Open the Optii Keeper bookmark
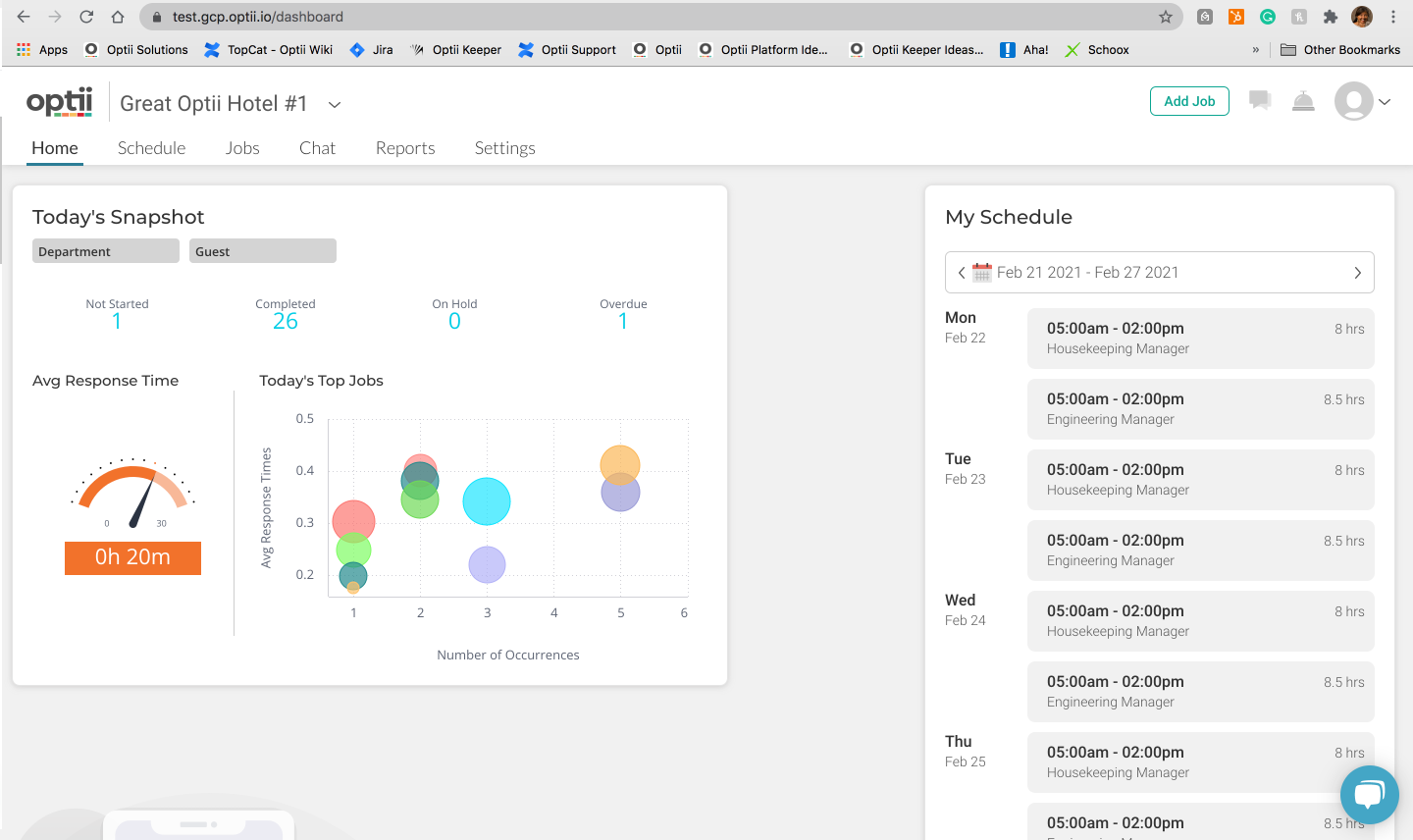The image size is (1413, 840). pyautogui.click(x=455, y=50)
